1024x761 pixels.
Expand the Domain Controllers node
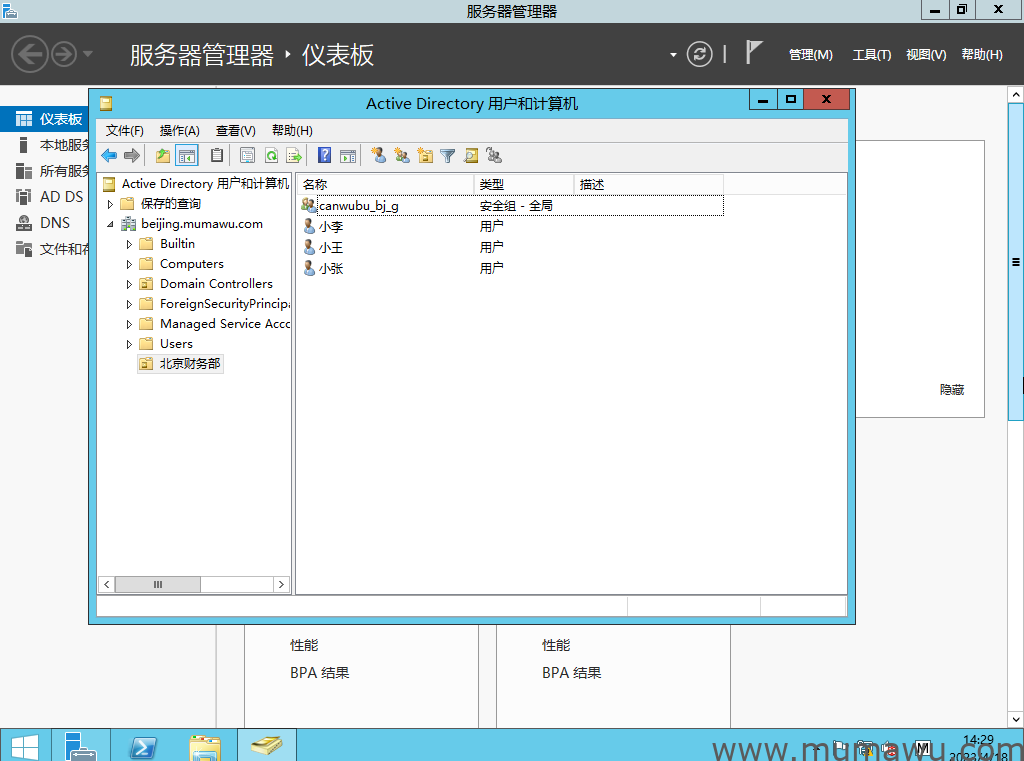[129, 284]
